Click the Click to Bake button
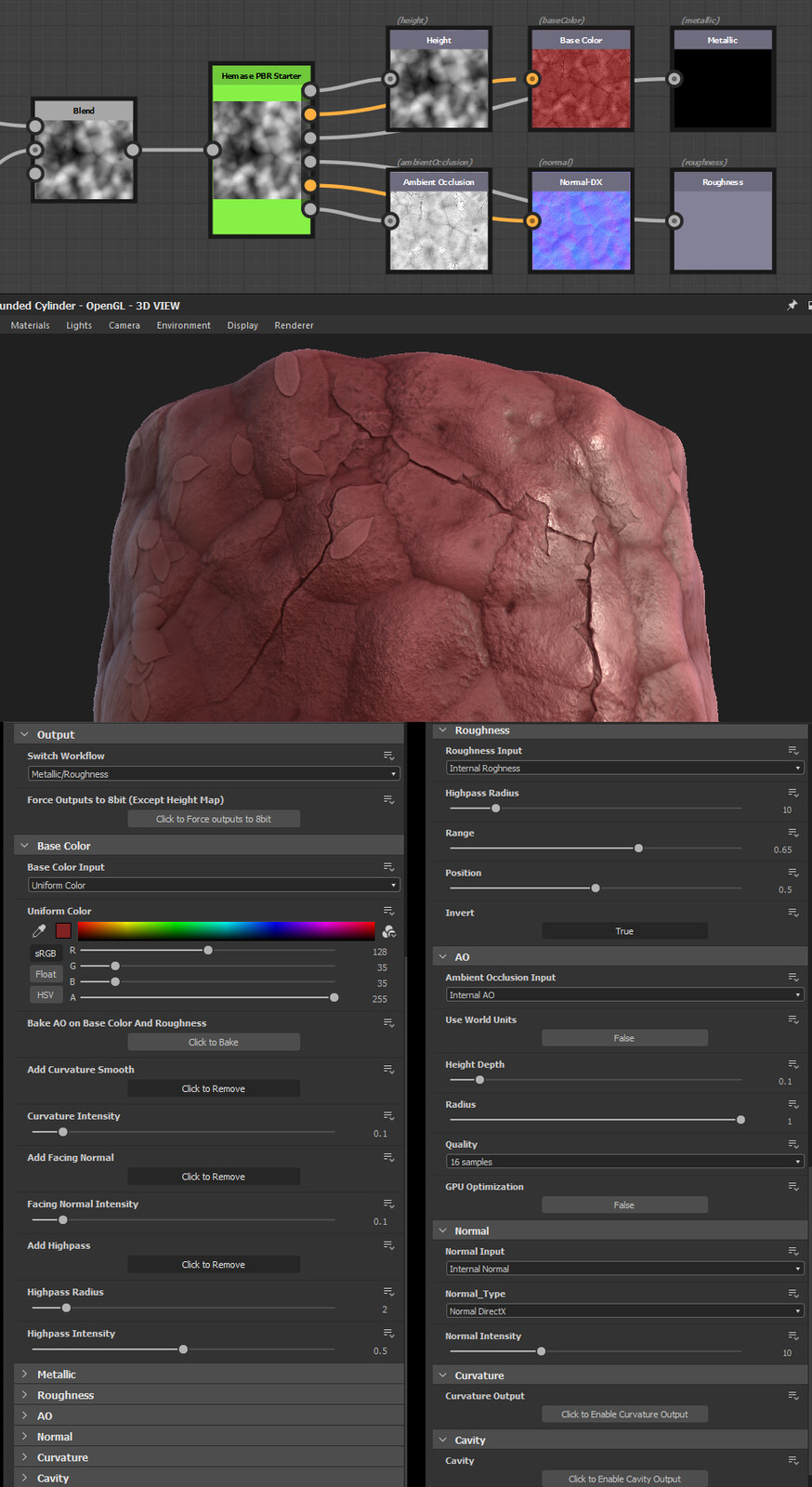812x1487 pixels. pos(214,1042)
